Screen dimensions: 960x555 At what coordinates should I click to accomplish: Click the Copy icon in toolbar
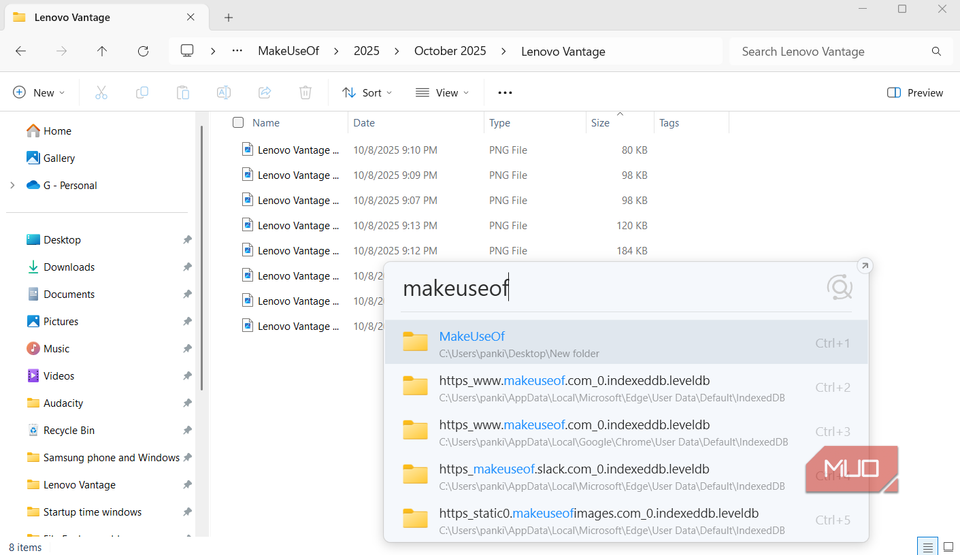(142, 92)
